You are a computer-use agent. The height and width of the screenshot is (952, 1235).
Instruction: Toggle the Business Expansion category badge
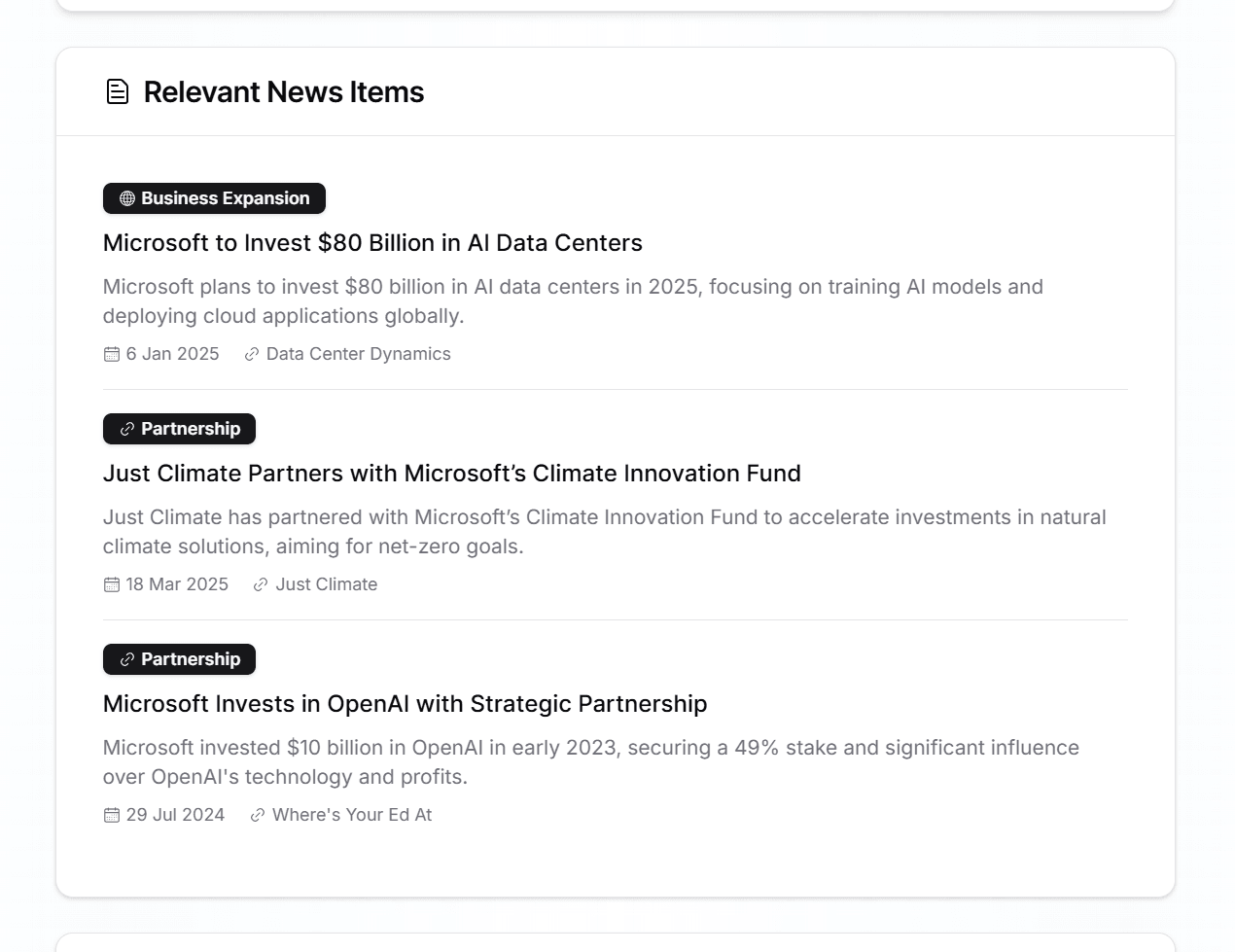click(214, 198)
